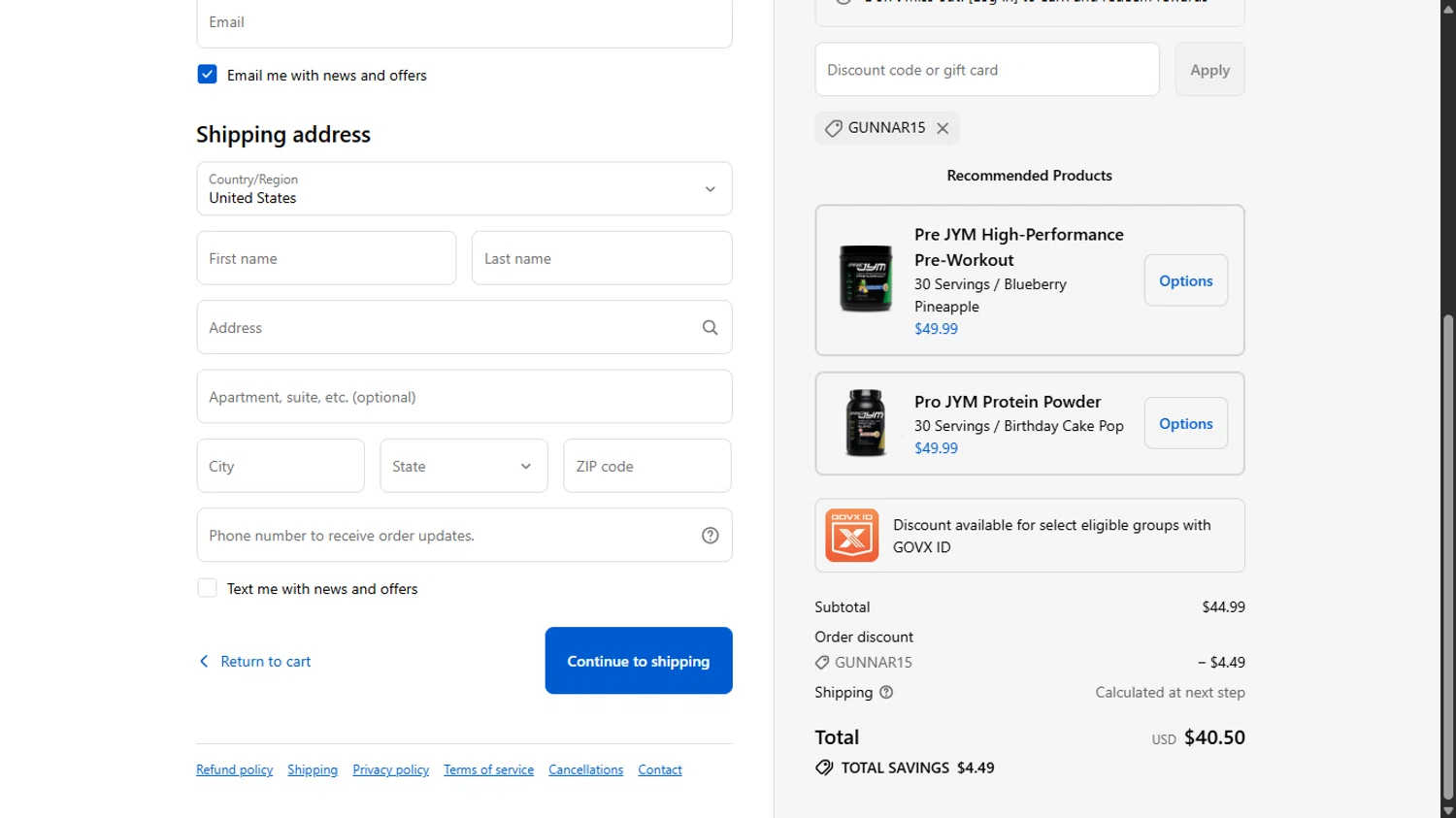Image resolution: width=1456 pixels, height=818 pixels.
Task: Click the Pre JYM Pre-Workout product image
Action: pyautogui.click(x=866, y=279)
